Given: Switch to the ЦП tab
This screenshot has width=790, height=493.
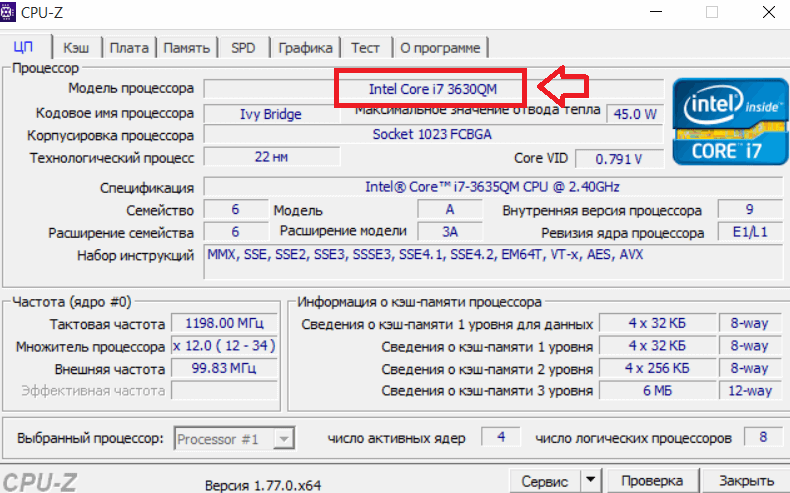Looking at the screenshot, I should pyautogui.click(x=24, y=47).
